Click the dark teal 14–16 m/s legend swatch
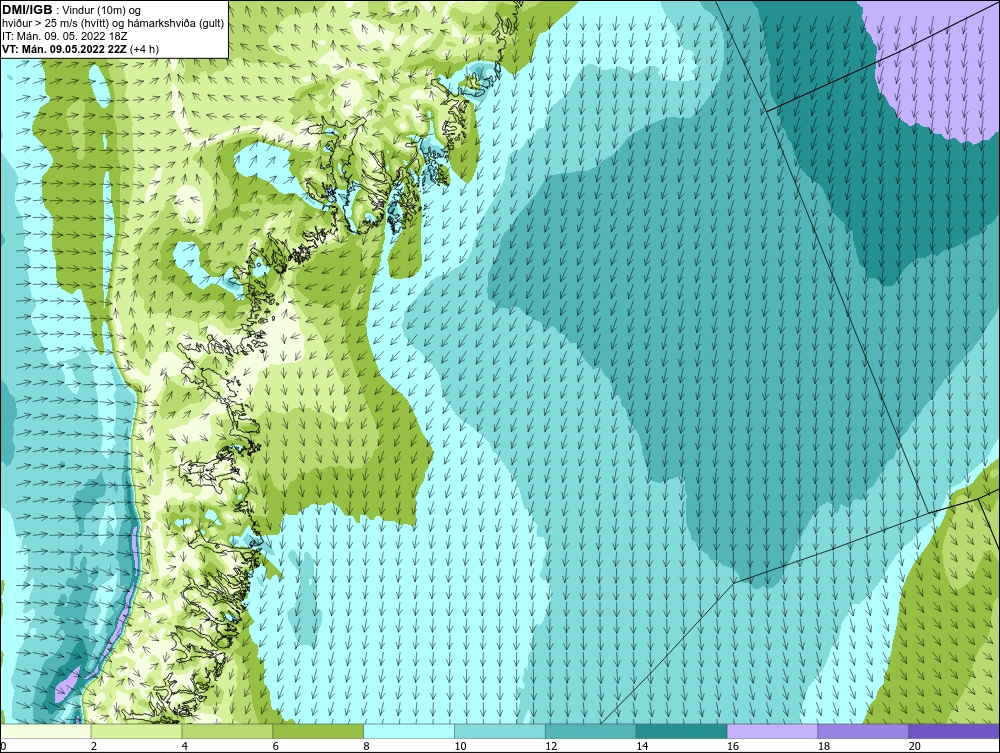The image size is (1000, 753). coord(682,731)
